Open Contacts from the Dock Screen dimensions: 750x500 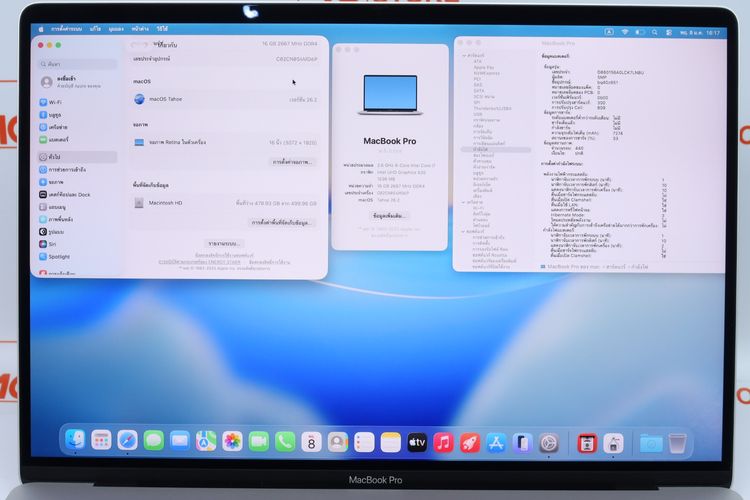[338, 443]
